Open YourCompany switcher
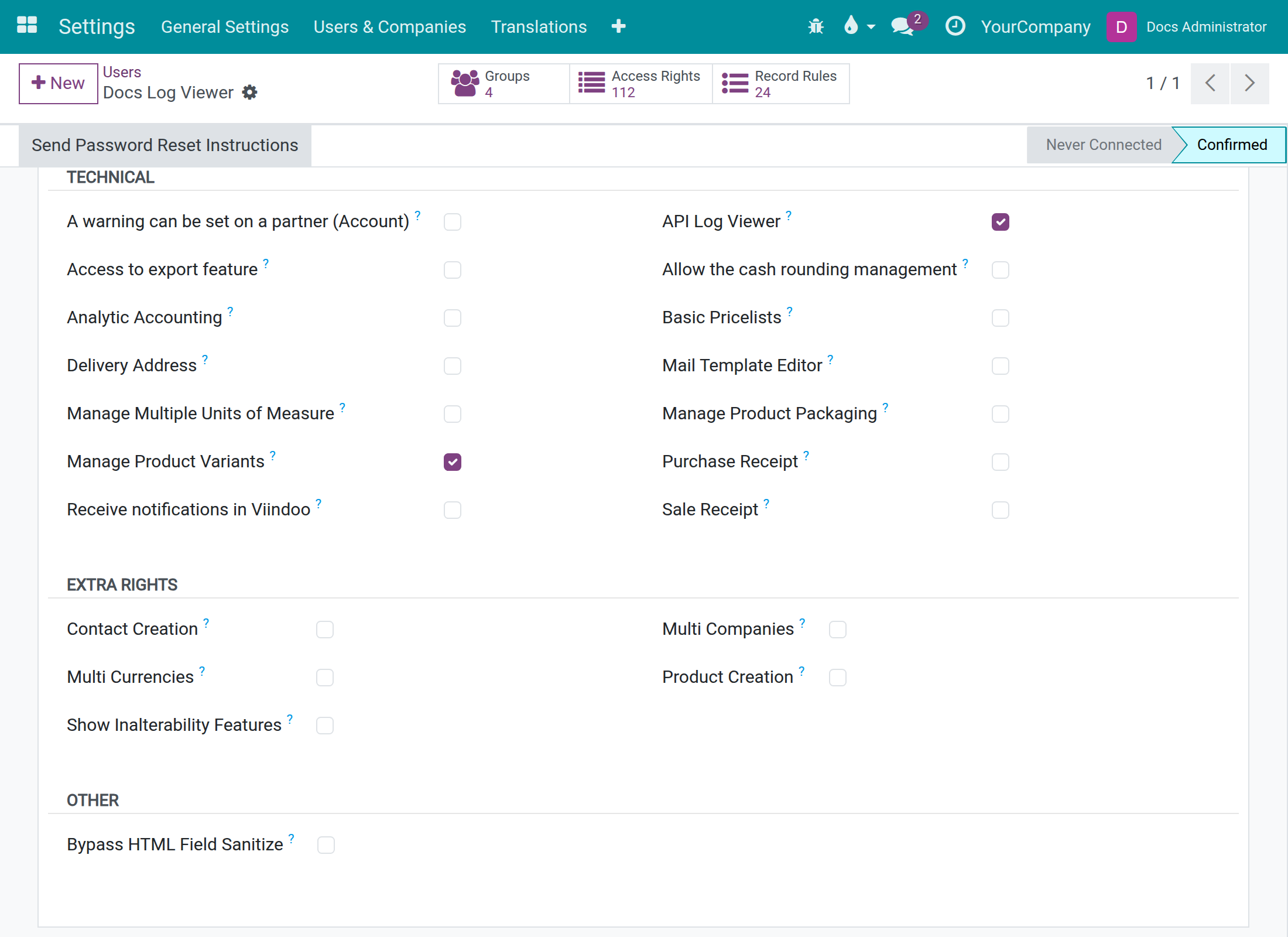 1035,27
